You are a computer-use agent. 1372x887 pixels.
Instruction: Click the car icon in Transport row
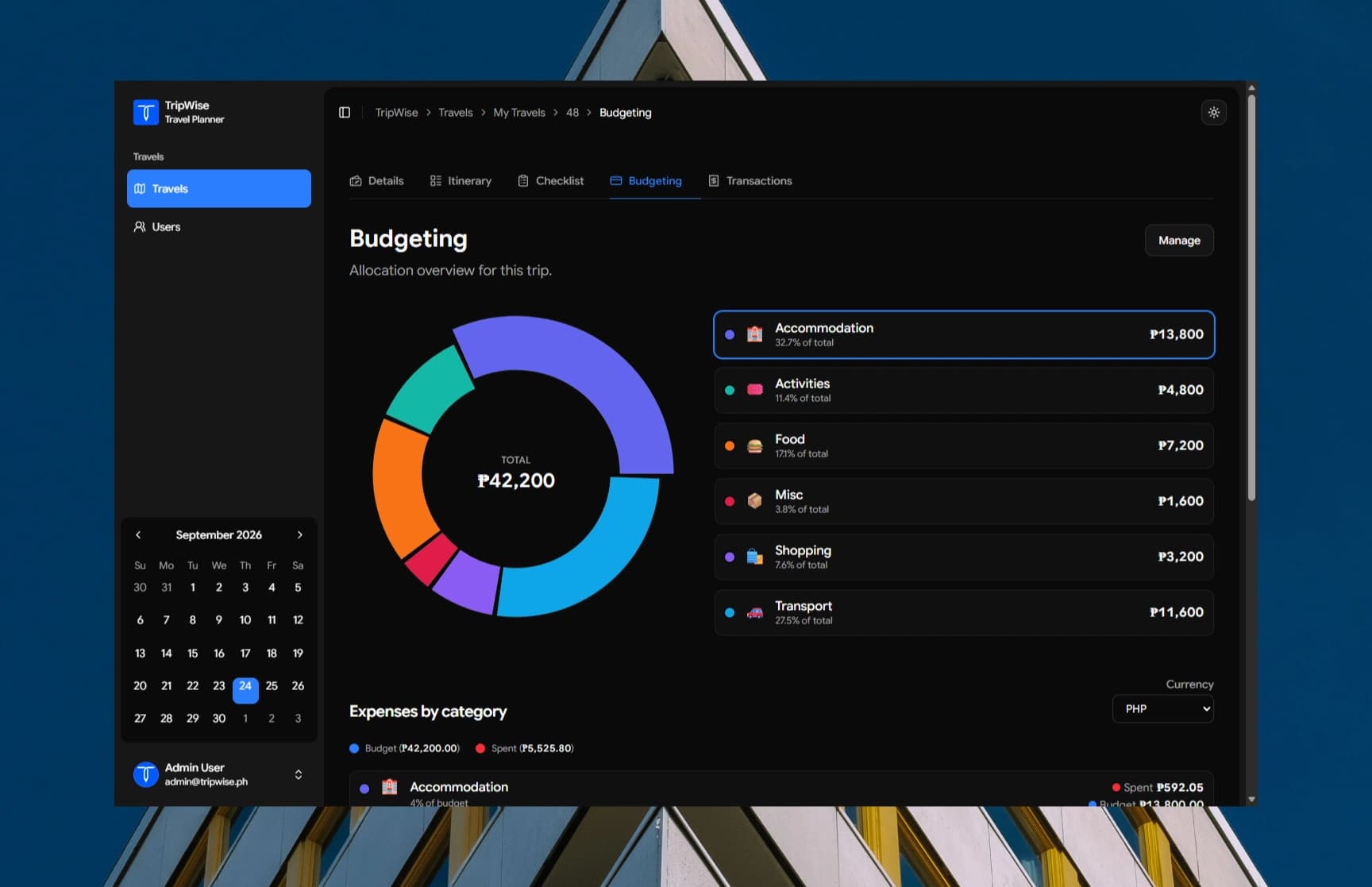[x=754, y=612]
